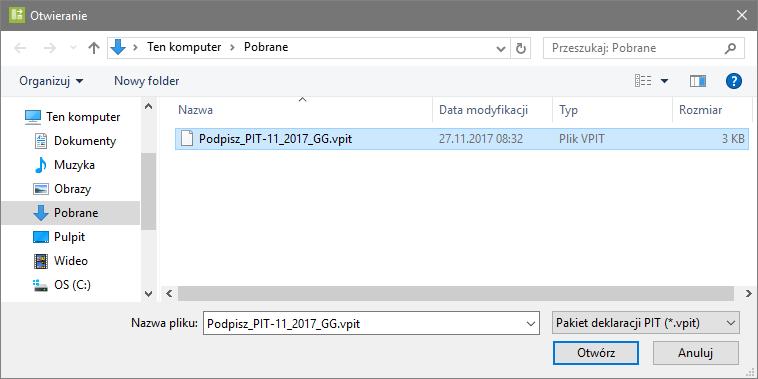Click the Otwórz button
Screen dimensions: 758x379
click(596, 353)
